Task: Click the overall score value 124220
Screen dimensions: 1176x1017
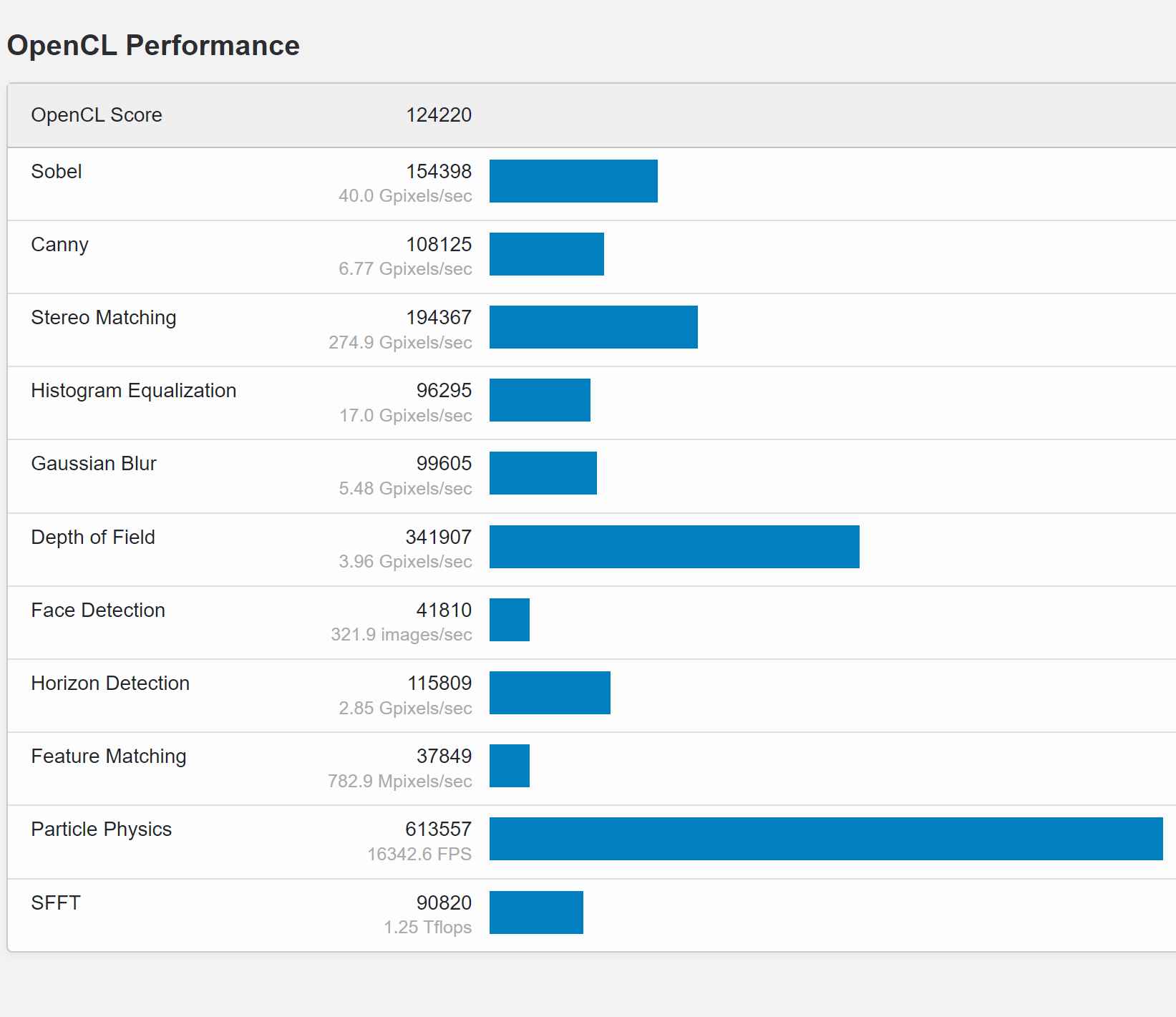Action: click(438, 115)
